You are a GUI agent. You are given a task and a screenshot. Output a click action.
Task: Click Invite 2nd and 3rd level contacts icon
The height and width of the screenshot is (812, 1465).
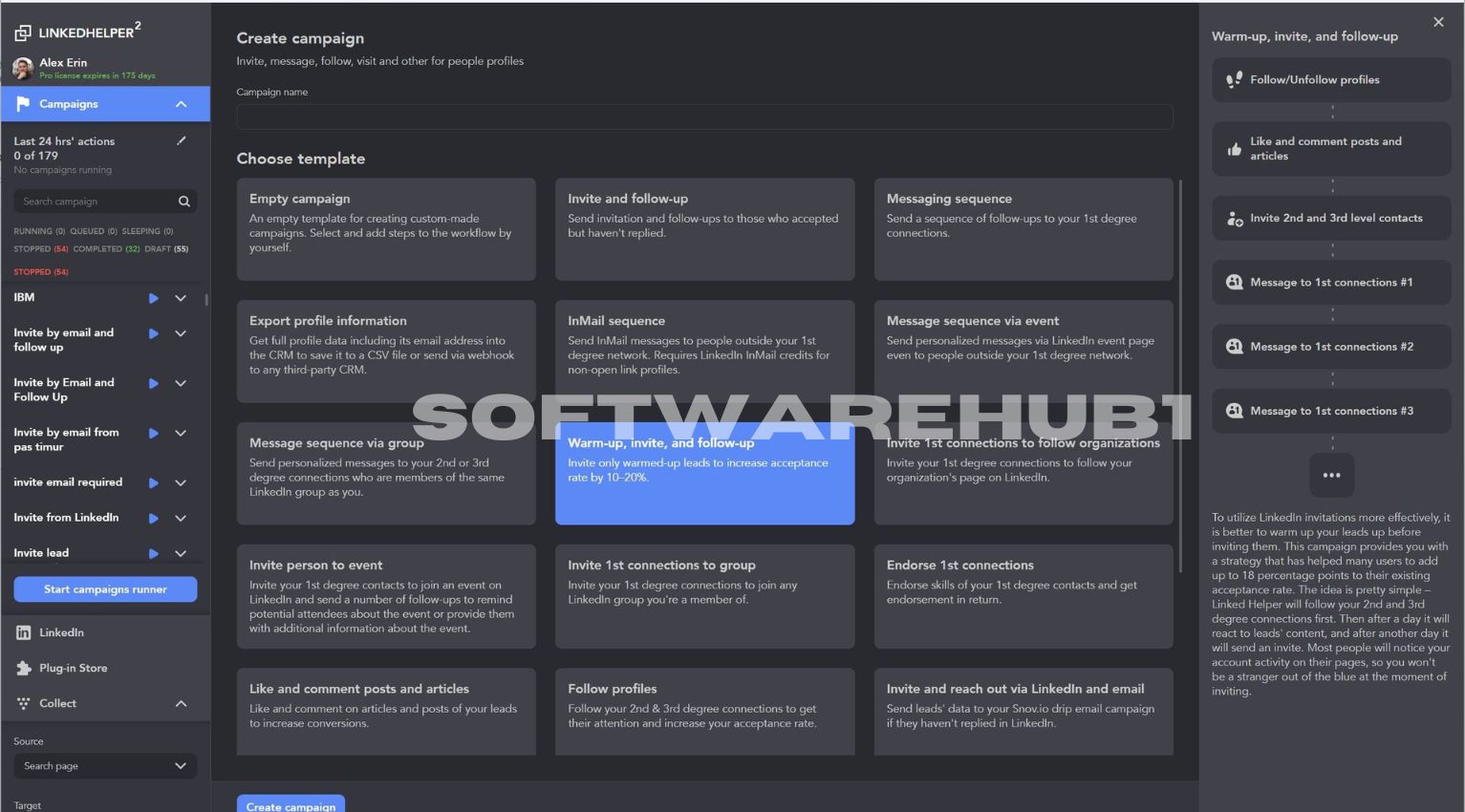pos(1235,219)
